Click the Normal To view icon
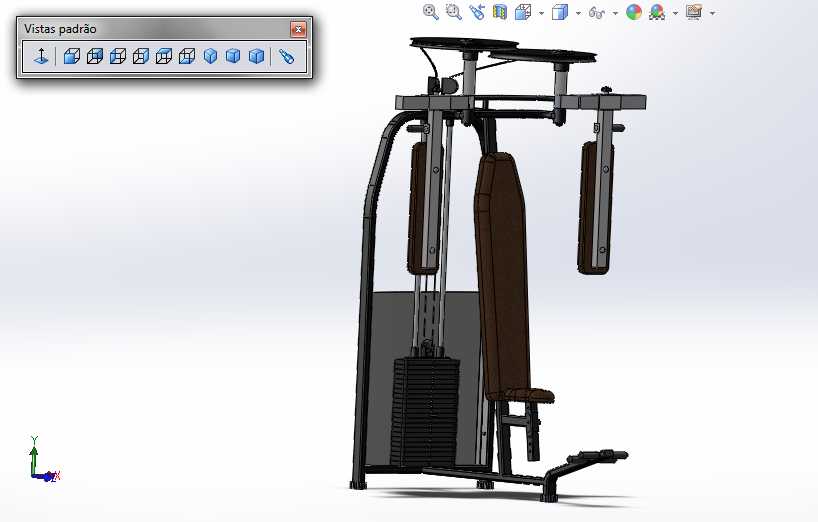This screenshot has width=818, height=522. [41, 56]
